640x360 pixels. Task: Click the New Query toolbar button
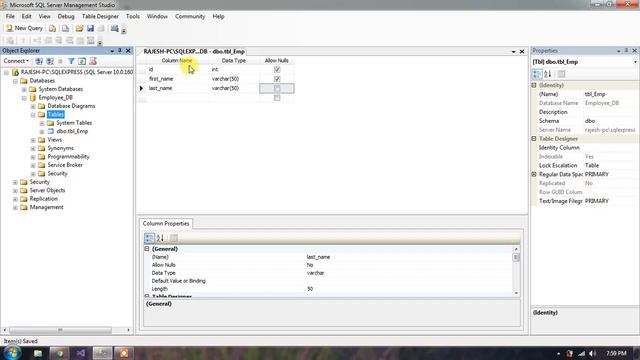24,28
